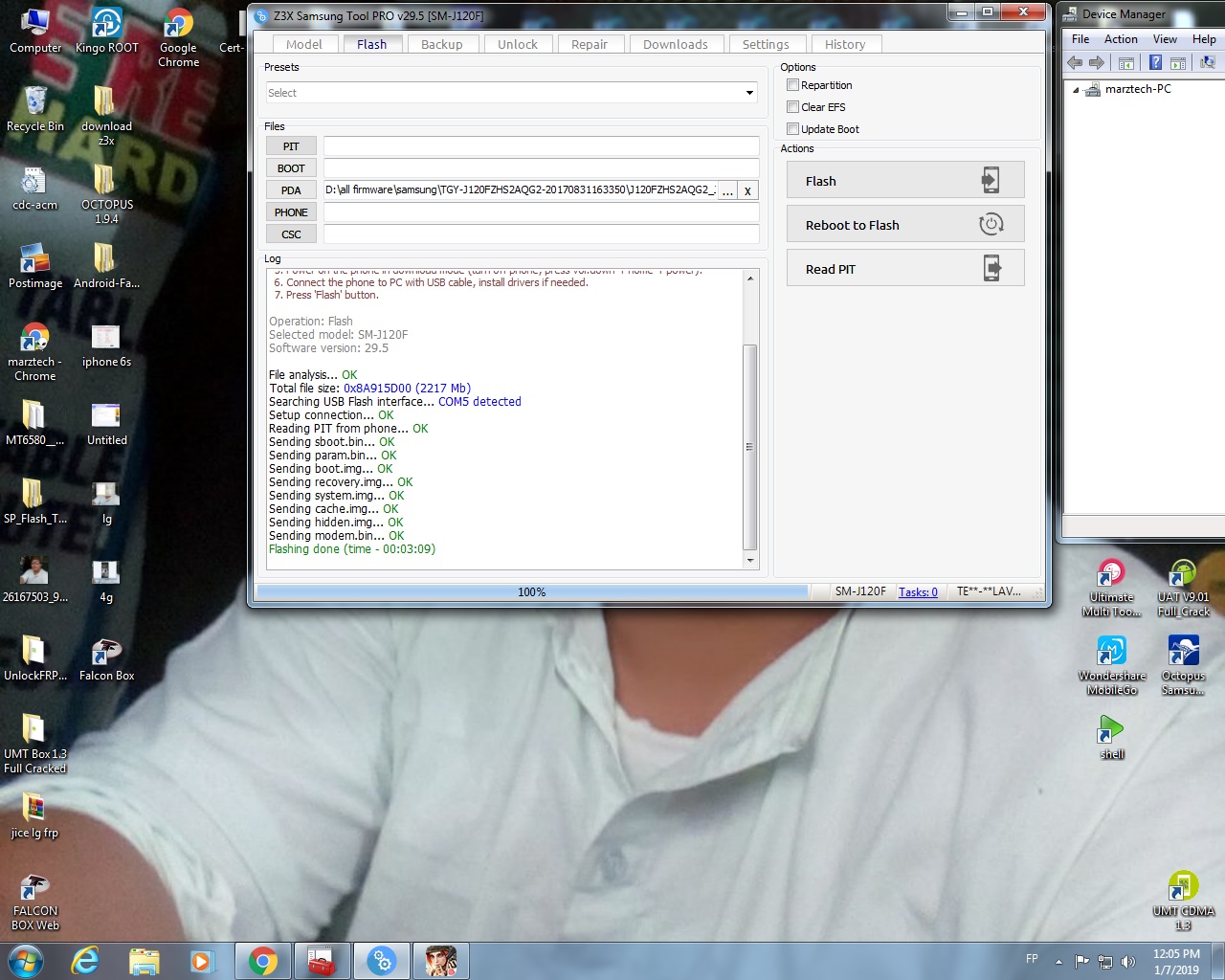Viewport: 1225px width, 980px height.
Task: View the History tab
Action: (845, 44)
